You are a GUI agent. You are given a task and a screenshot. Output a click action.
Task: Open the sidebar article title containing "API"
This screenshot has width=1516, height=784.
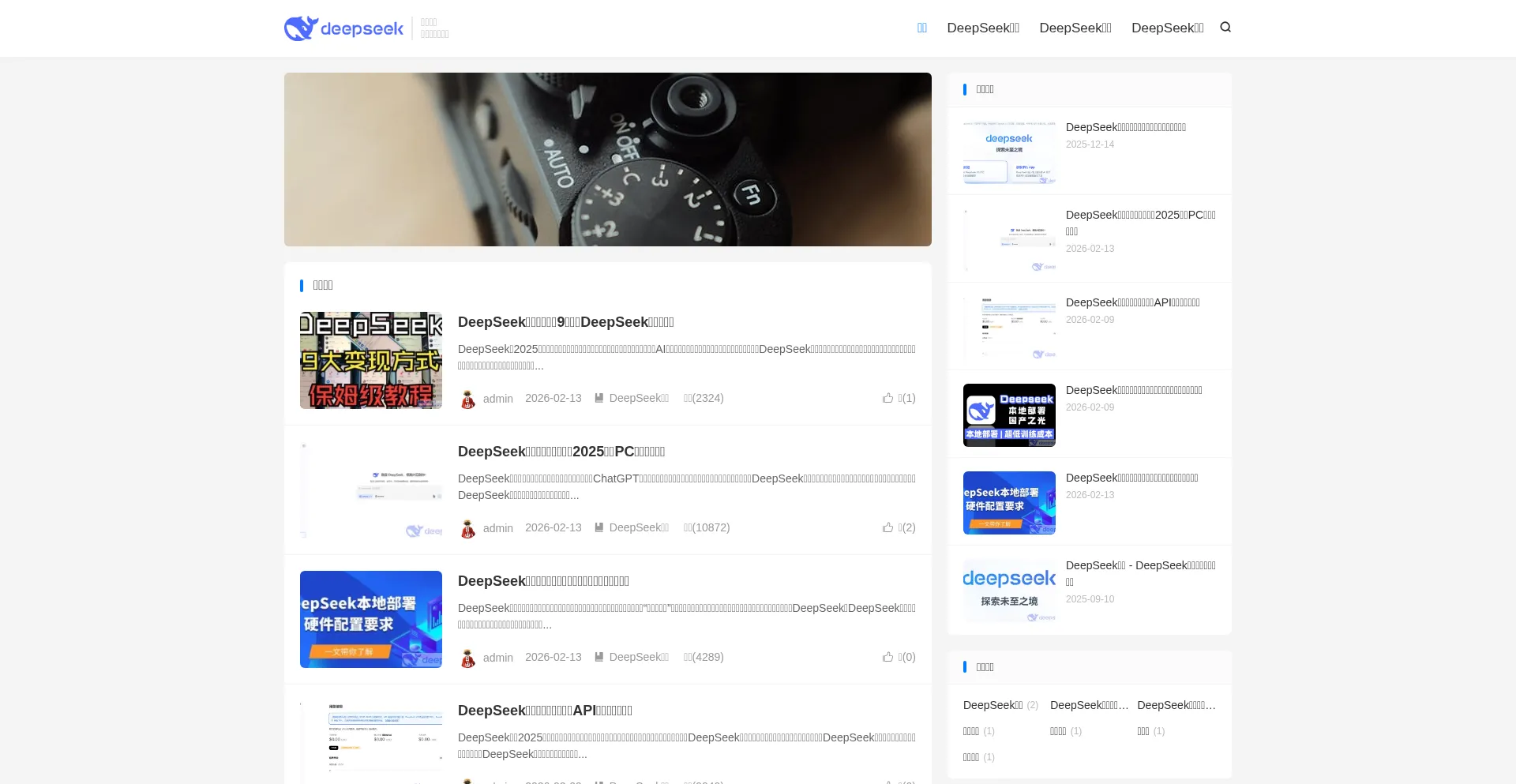click(1133, 302)
